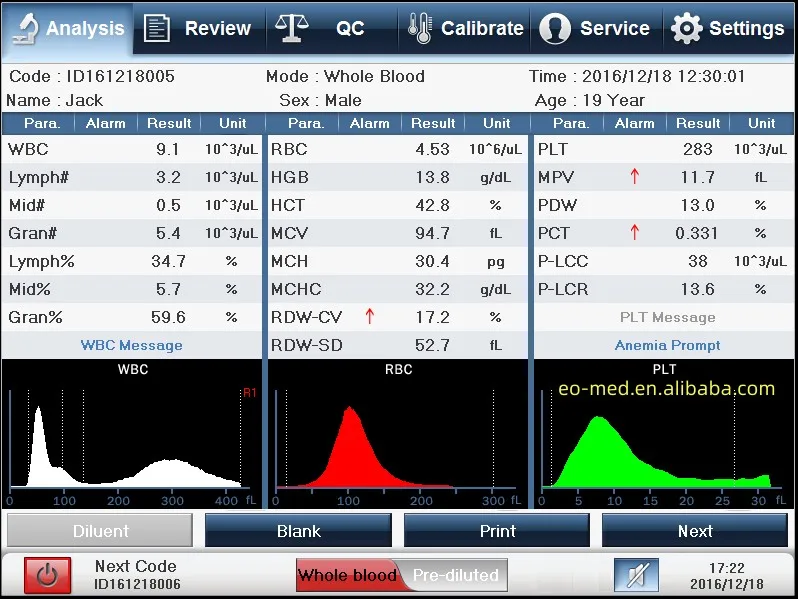Click the MPV value 11.7
Screen dimensions: 798x599
(698, 177)
